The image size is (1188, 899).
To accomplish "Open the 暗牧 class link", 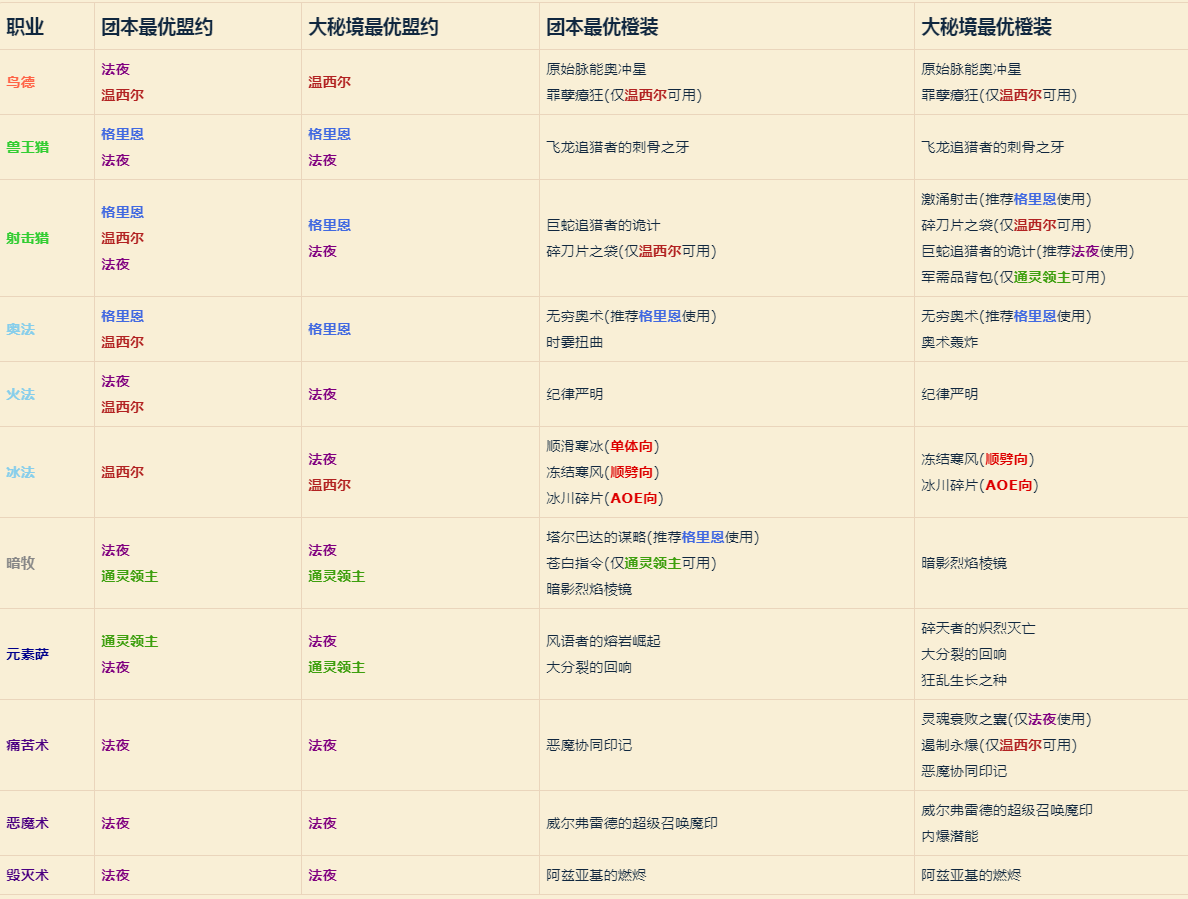I will 21,563.
